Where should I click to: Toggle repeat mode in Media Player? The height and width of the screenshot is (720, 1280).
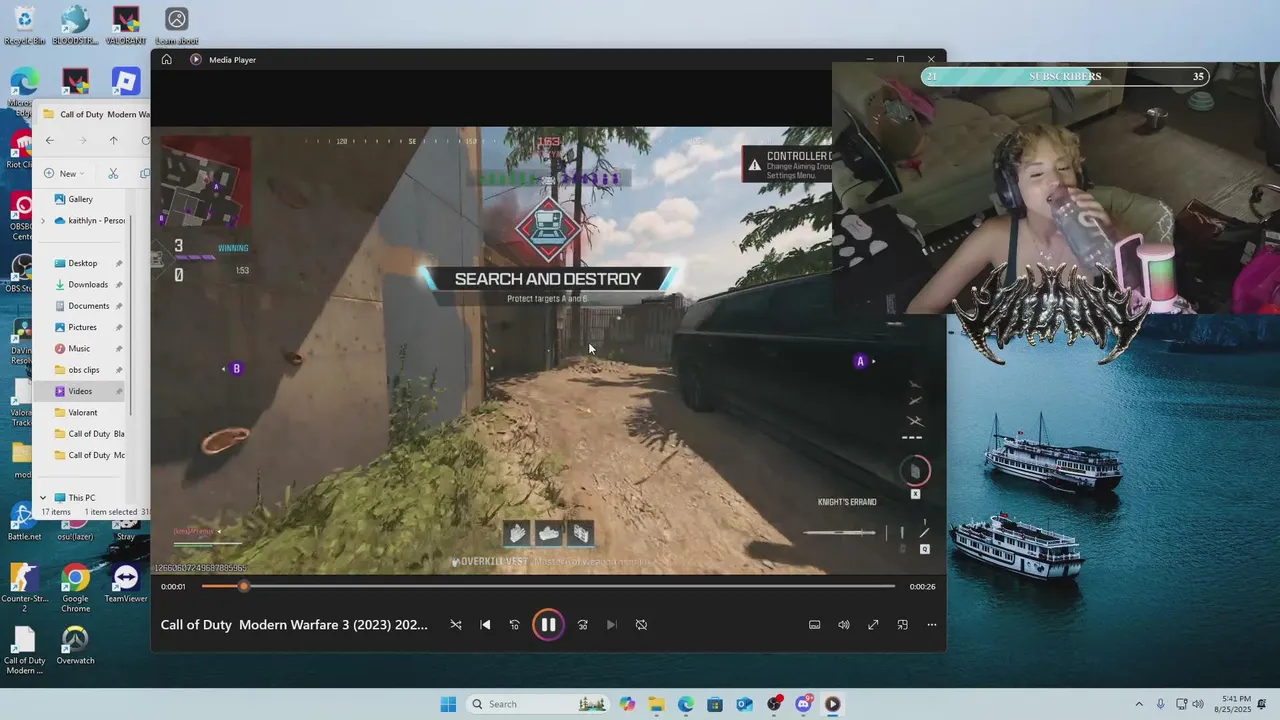point(641,625)
